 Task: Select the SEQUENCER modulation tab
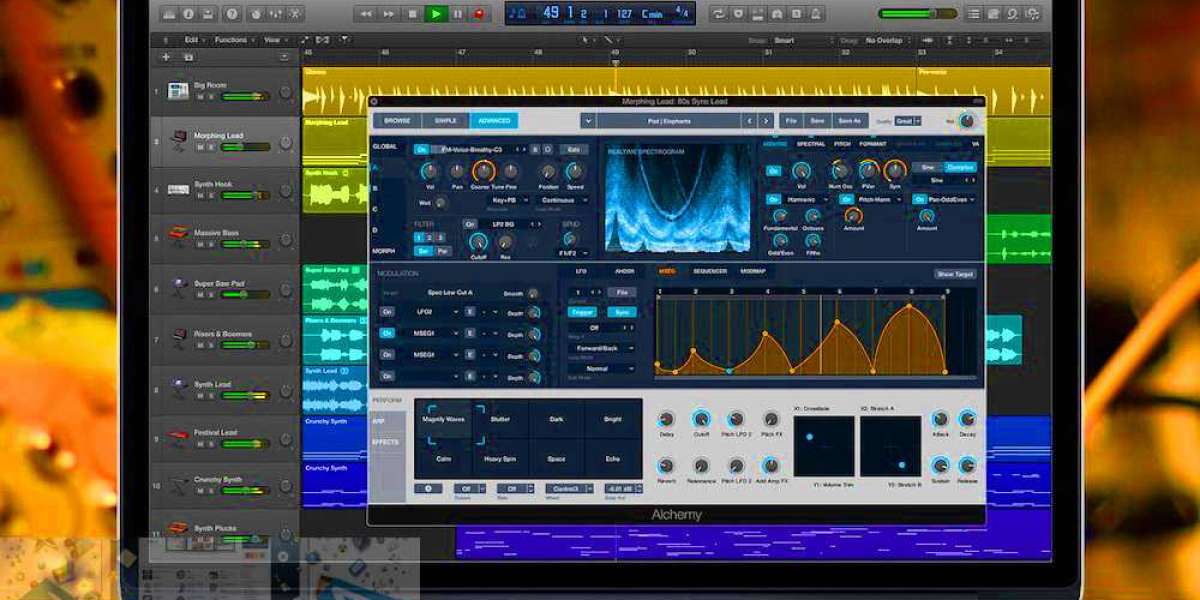(710, 271)
